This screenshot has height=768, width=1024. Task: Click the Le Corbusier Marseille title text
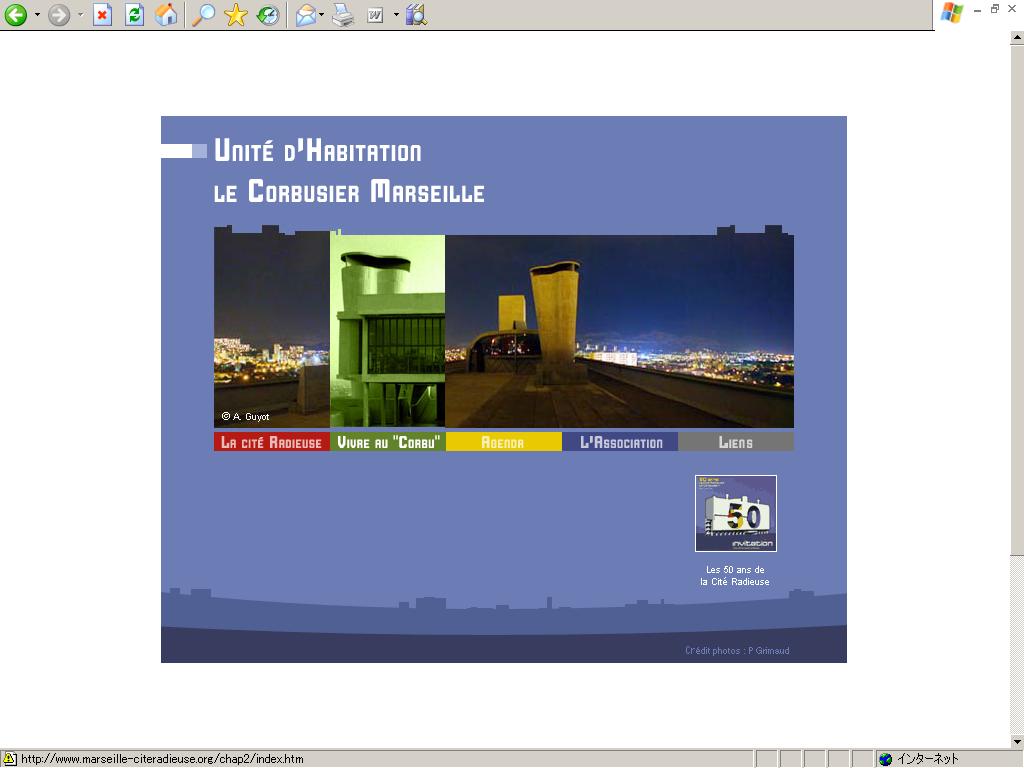349,191
